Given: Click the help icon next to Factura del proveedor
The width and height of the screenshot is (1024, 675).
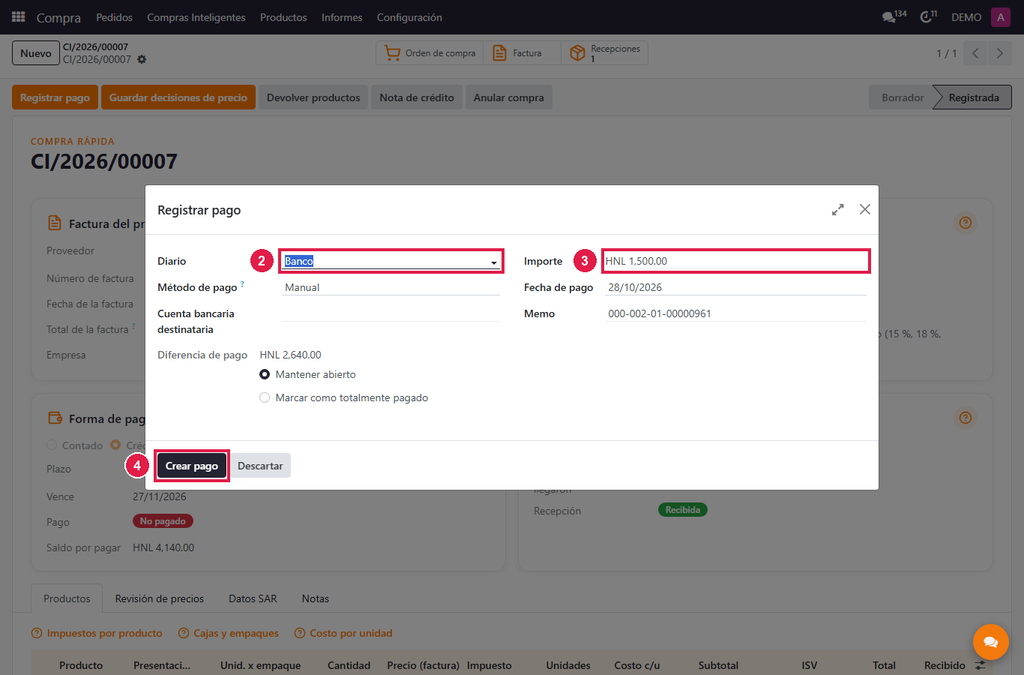Looking at the screenshot, I should point(965,223).
